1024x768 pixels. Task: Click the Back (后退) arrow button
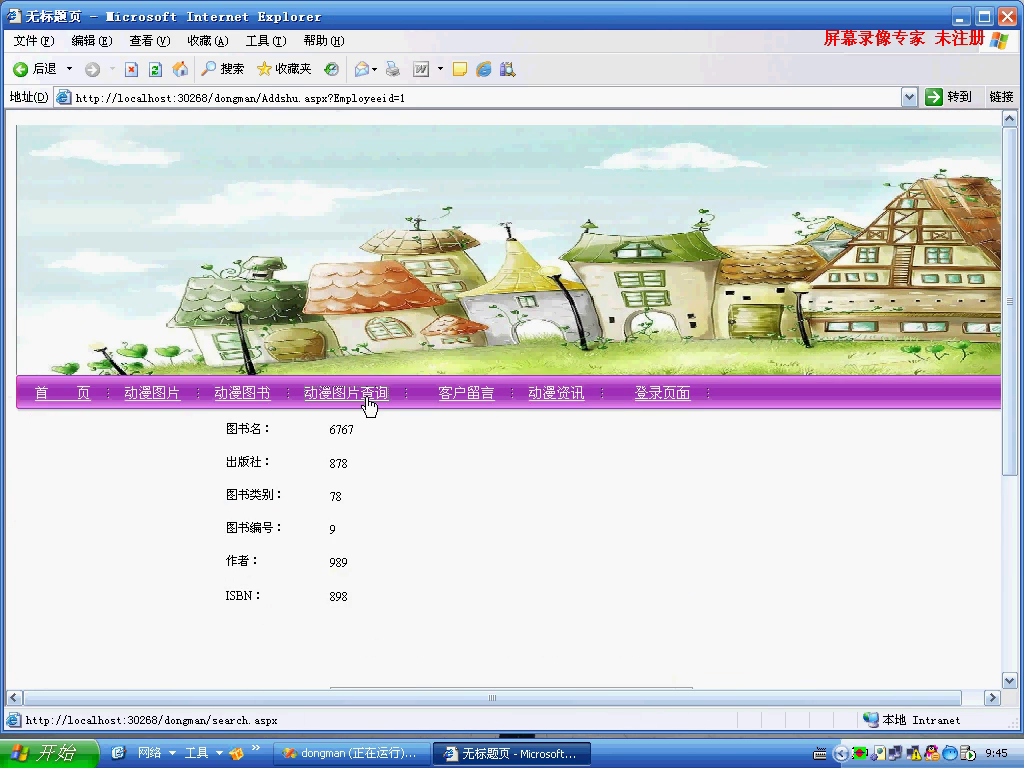point(35,69)
